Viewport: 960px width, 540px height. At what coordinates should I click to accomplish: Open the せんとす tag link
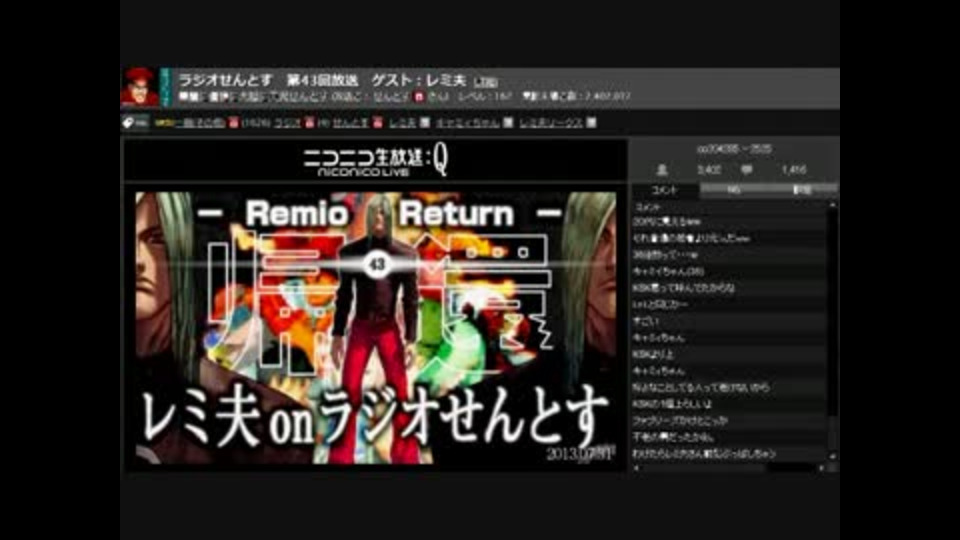pyautogui.click(x=351, y=122)
